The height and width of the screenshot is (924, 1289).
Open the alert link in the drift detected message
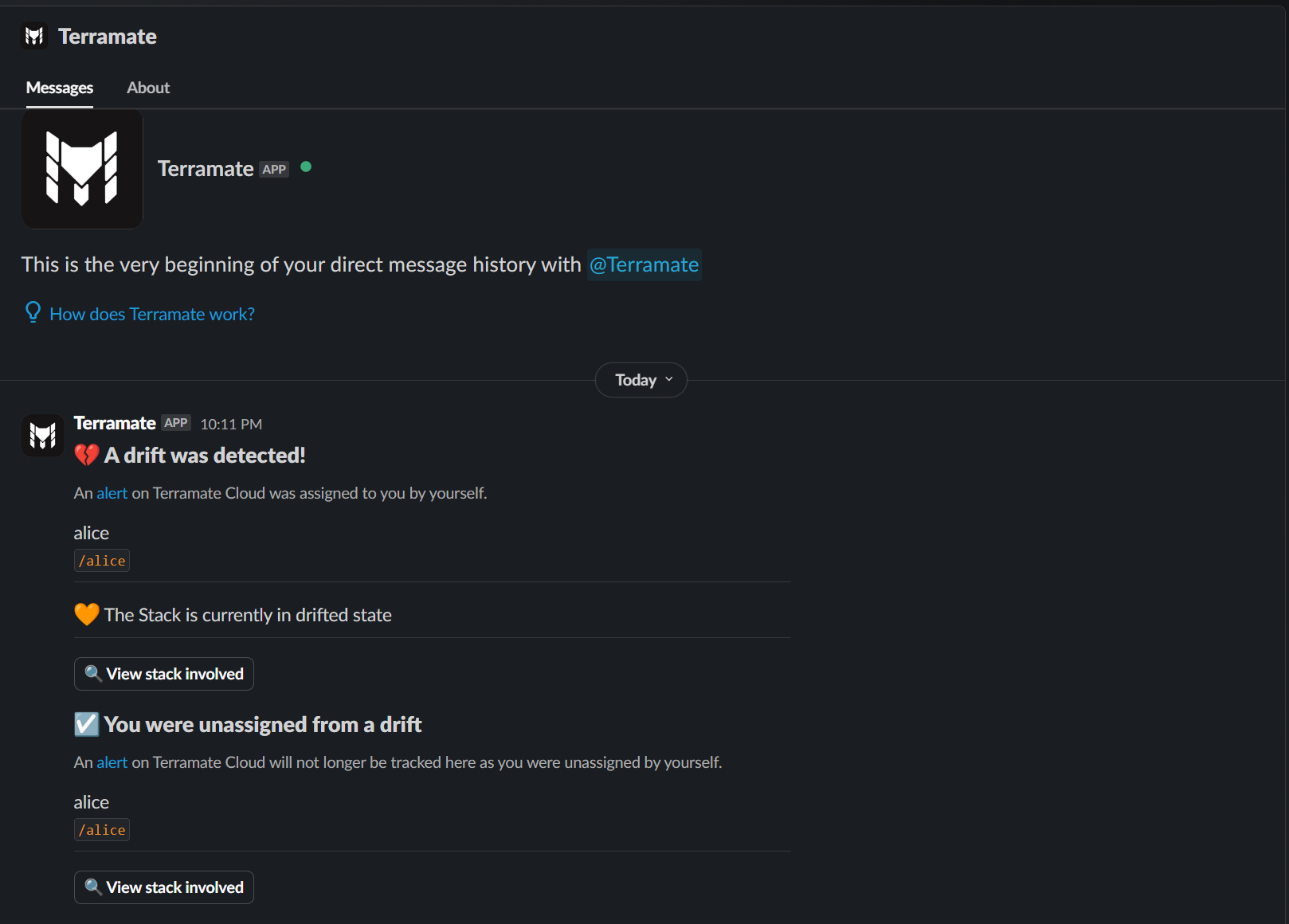click(112, 493)
